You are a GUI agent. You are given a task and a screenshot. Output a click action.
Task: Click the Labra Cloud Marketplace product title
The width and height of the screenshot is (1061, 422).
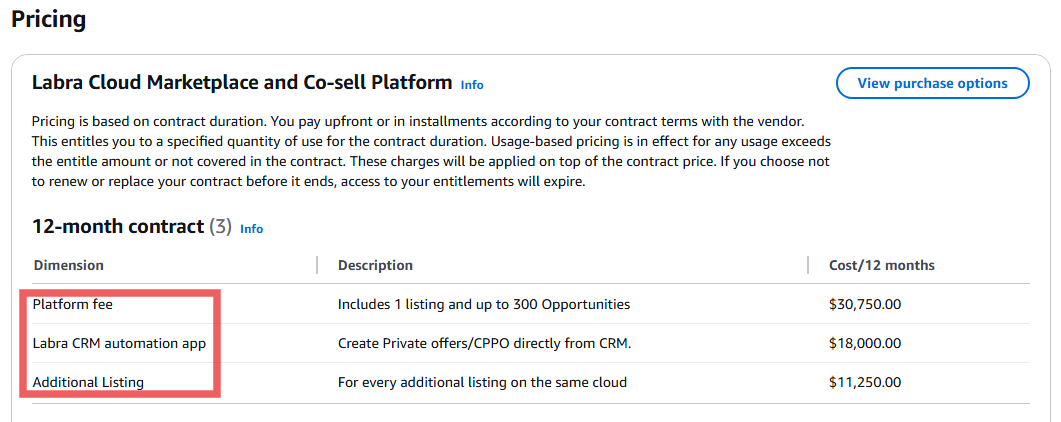pyautogui.click(x=242, y=83)
